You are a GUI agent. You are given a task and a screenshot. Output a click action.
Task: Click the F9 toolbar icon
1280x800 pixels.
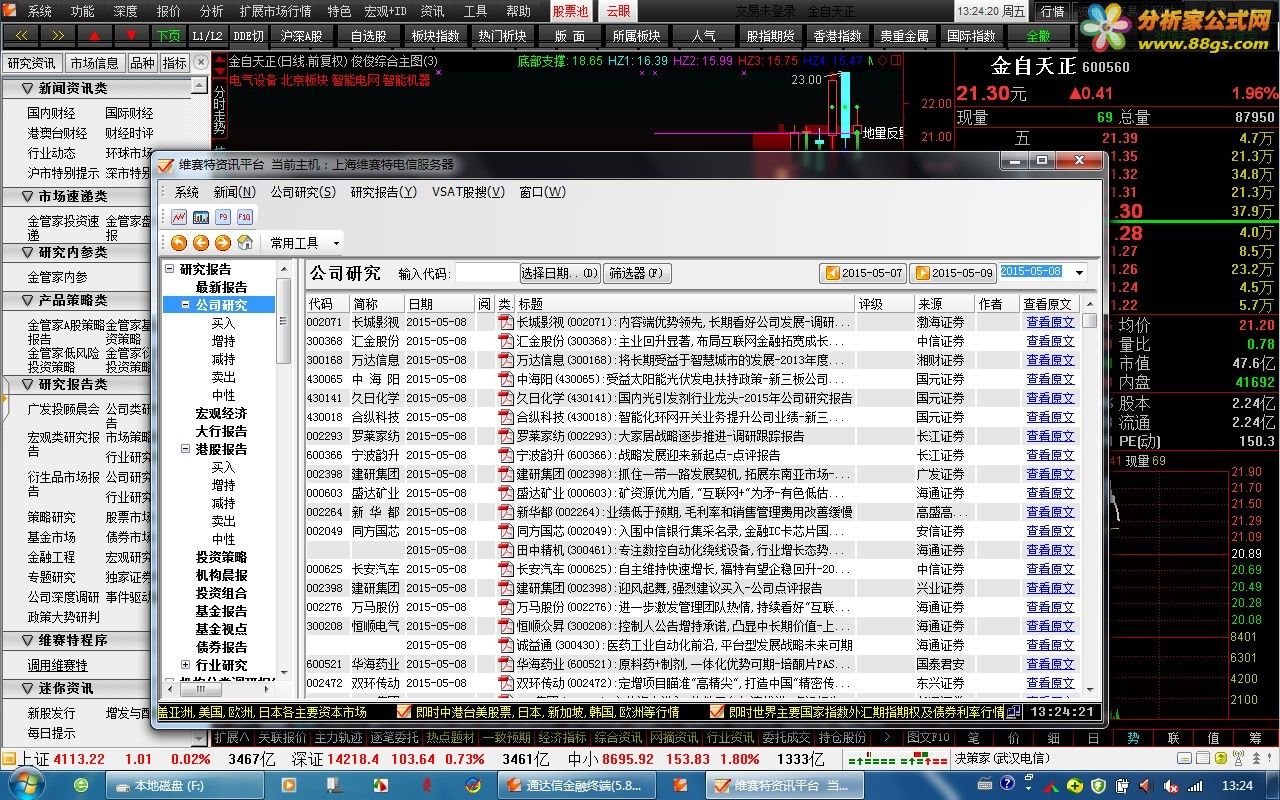[223, 216]
